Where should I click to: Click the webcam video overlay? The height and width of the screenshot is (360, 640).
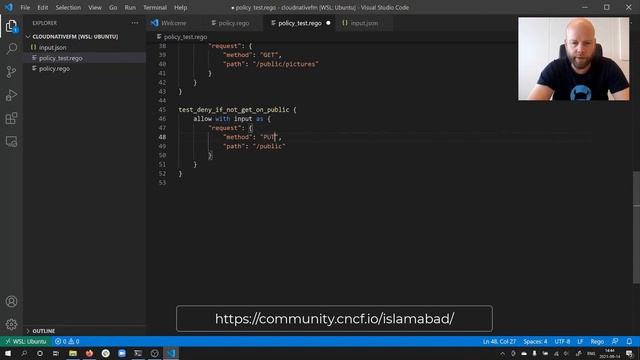573,59
